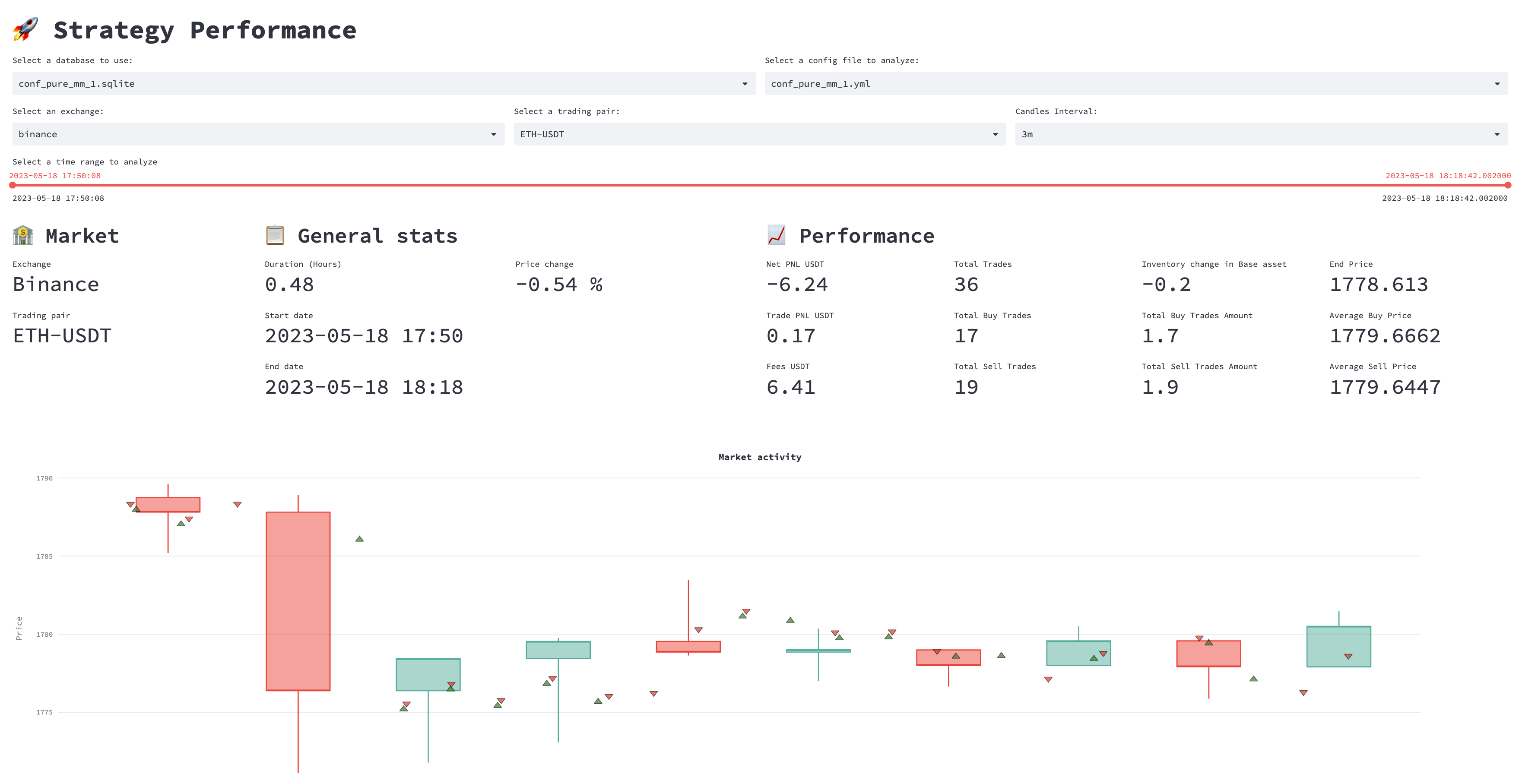Click the Strategy Performance heading
The height and width of the screenshot is (784, 1522).
click(205, 30)
